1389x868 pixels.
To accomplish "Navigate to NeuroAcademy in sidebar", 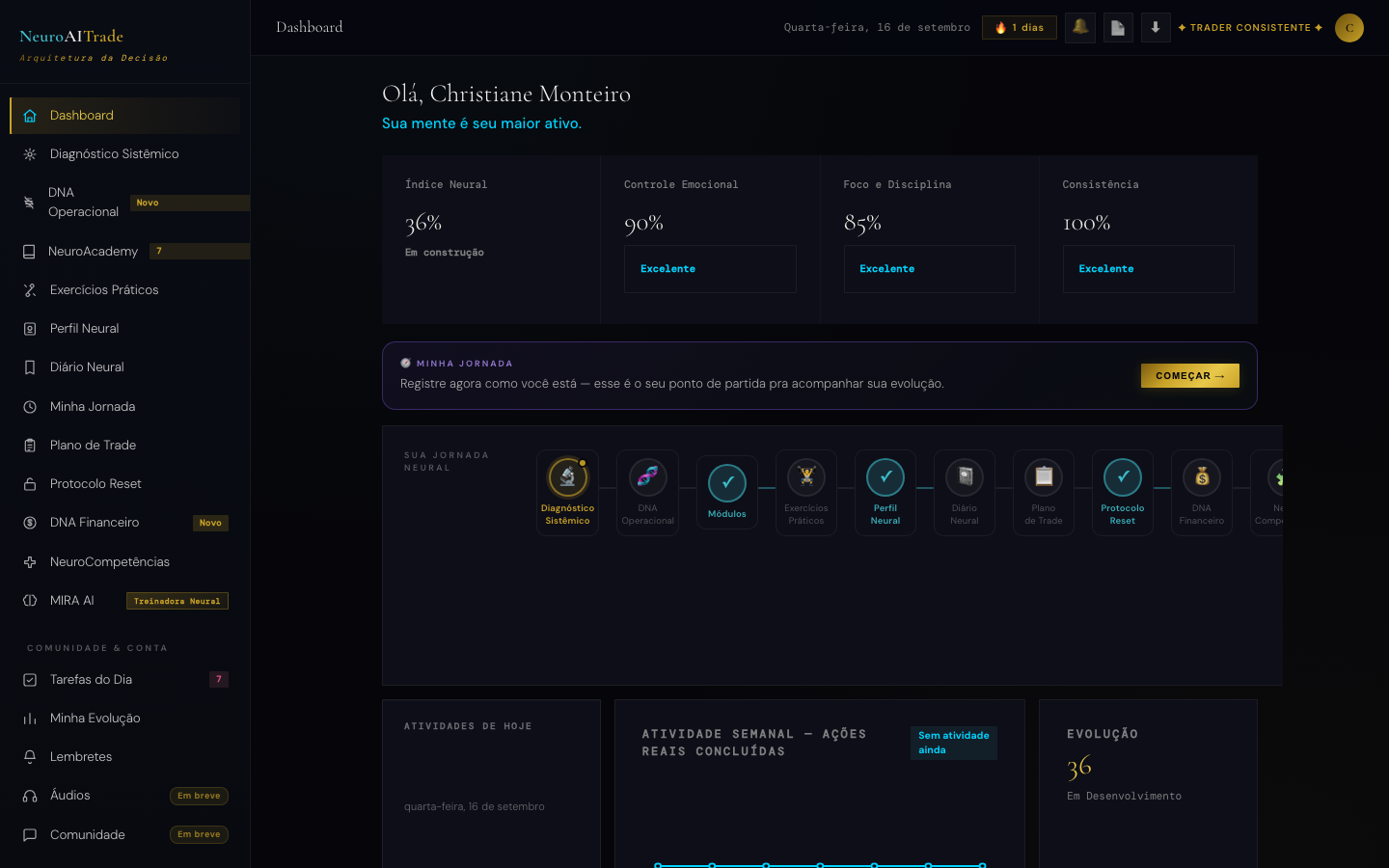I will click(x=125, y=251).
